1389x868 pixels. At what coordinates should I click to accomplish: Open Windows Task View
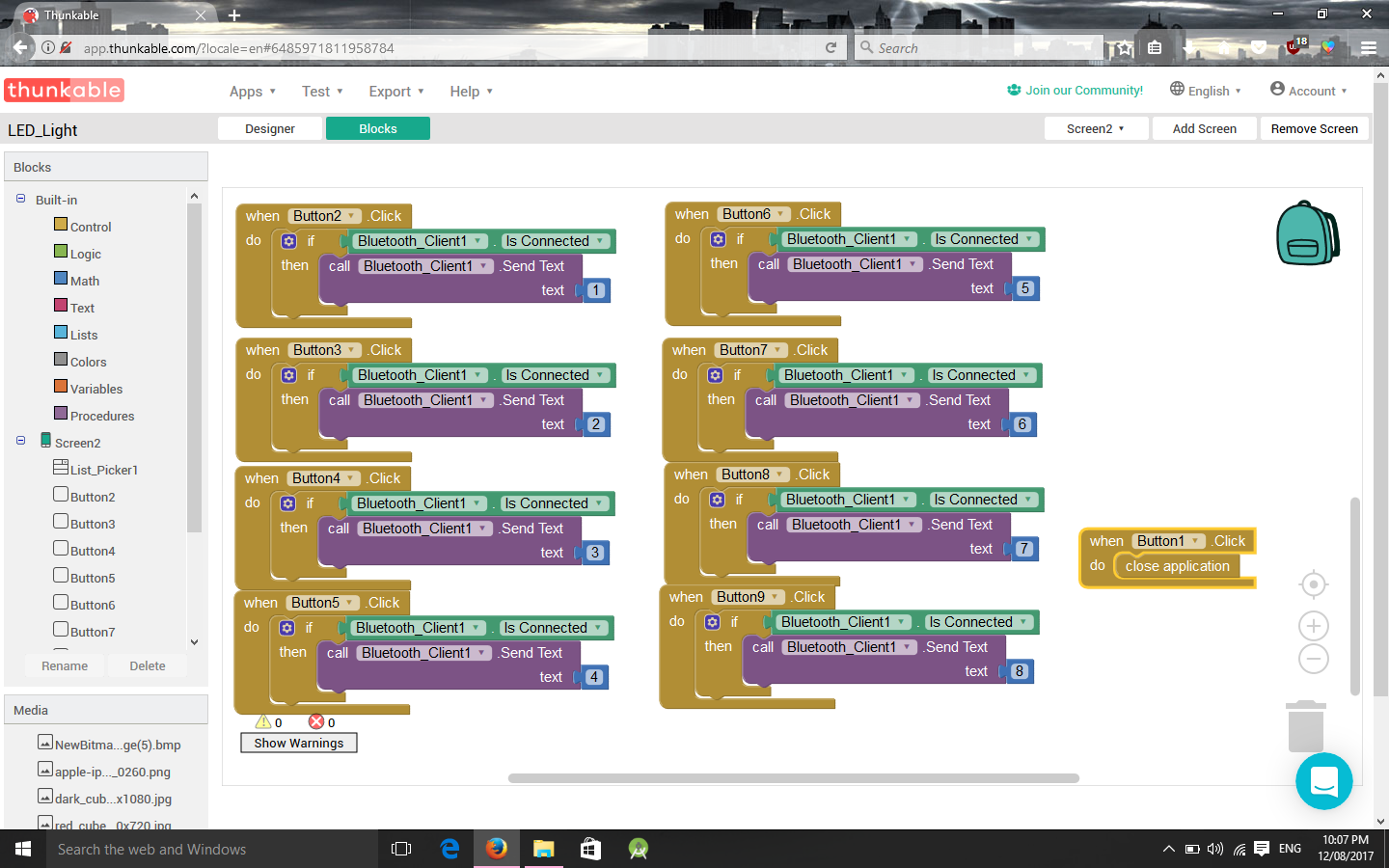(x=401, y=849)
